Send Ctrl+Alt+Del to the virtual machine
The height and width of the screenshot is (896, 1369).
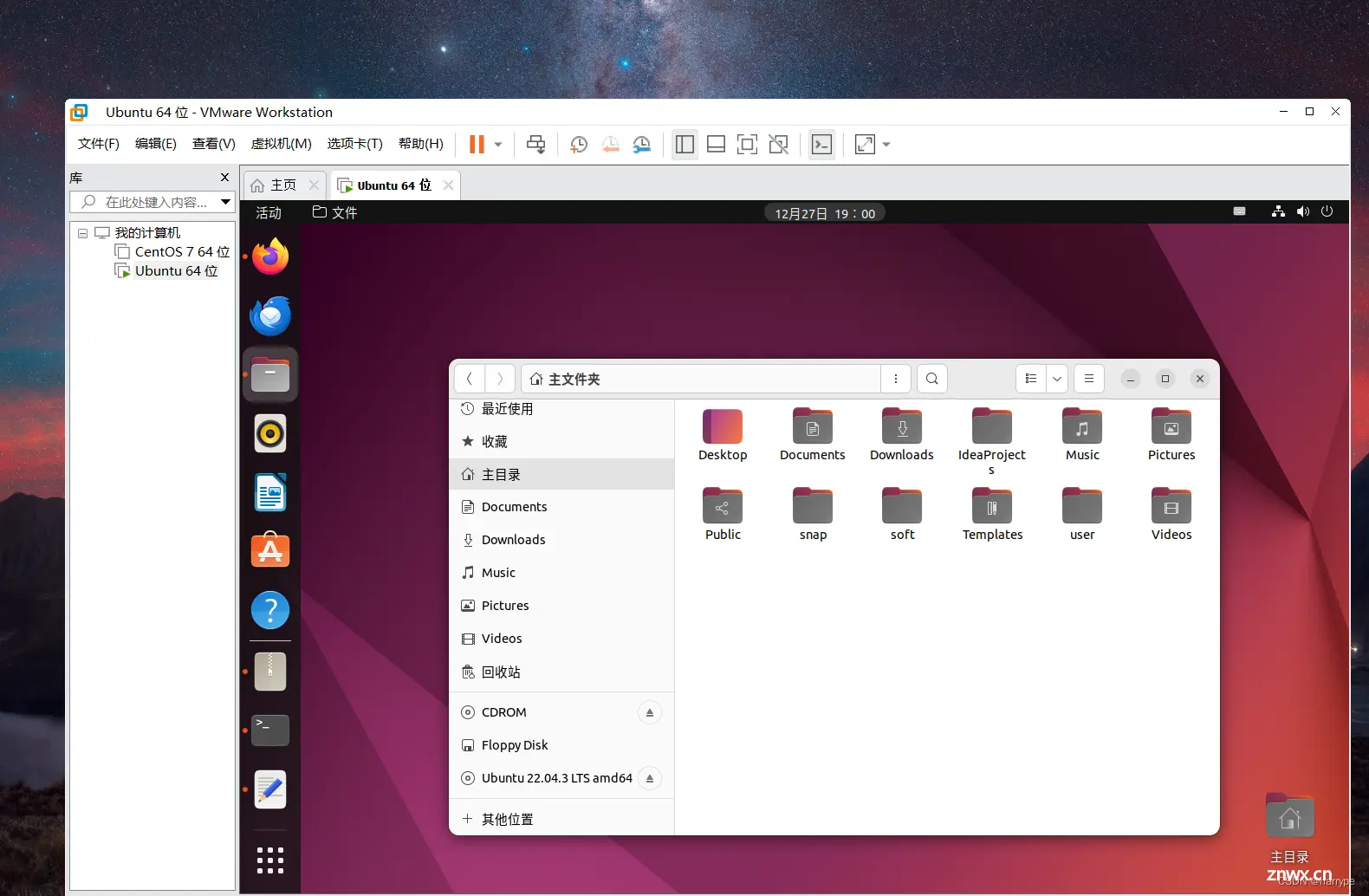536,145
